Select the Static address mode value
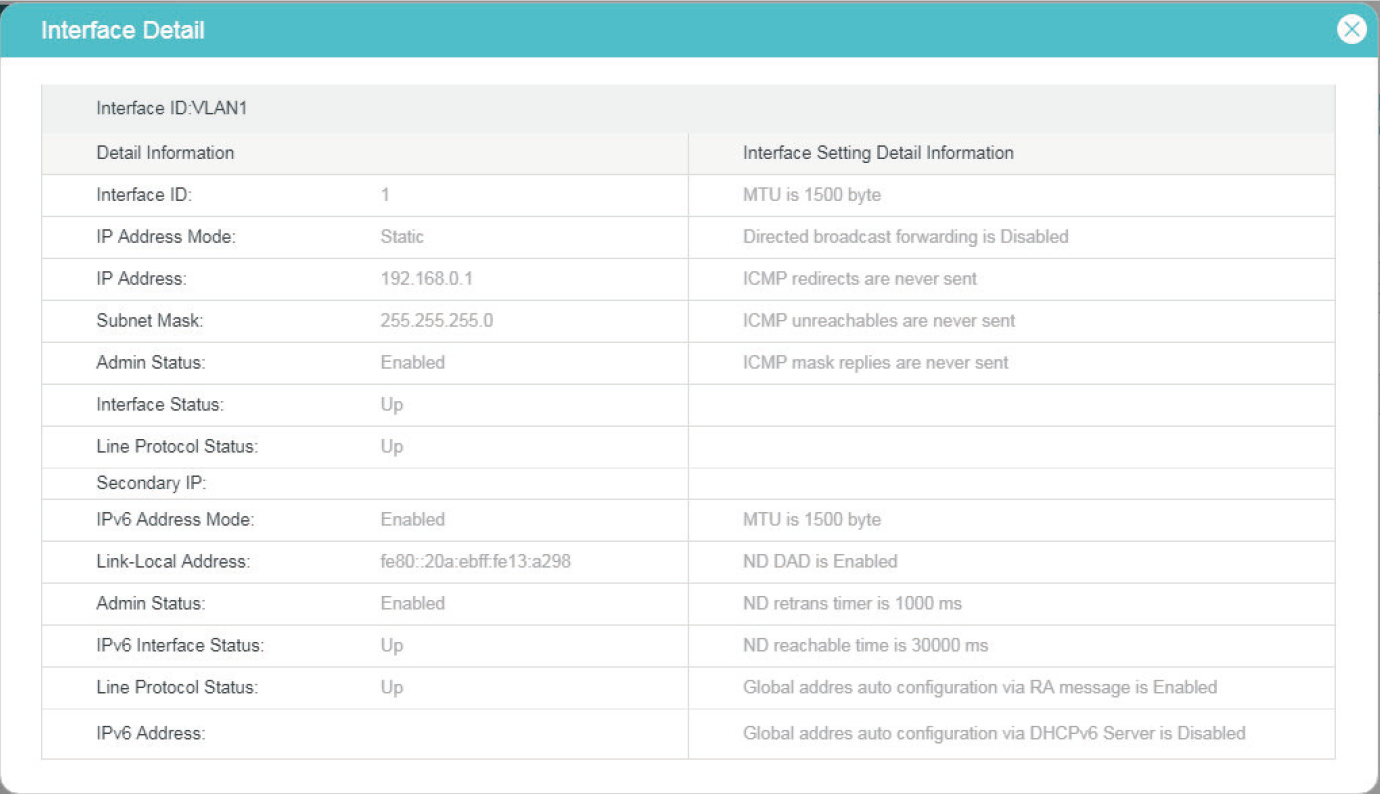The image size is (1380, 794). click(x=402, y=237)
